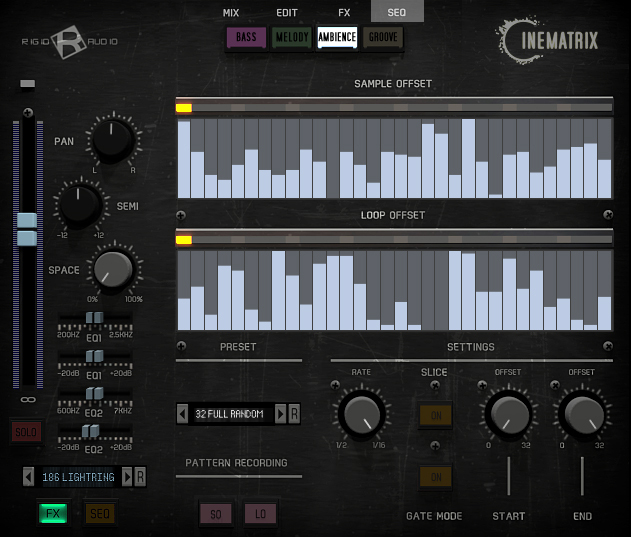
Task: Go to next preset after 32 Full Random
Action: 280,414
